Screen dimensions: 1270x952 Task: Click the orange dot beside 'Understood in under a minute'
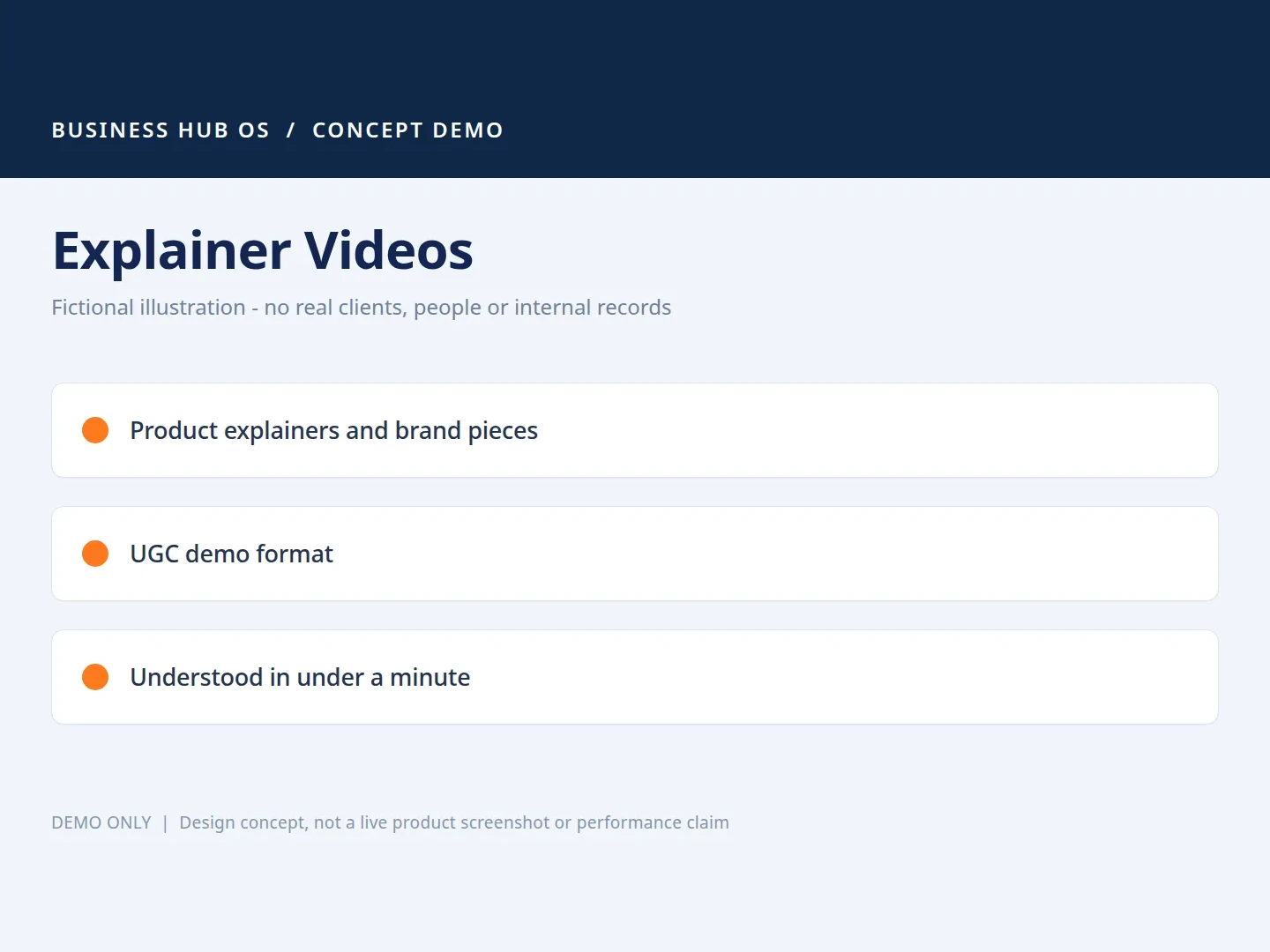click(x=95, y=677)
